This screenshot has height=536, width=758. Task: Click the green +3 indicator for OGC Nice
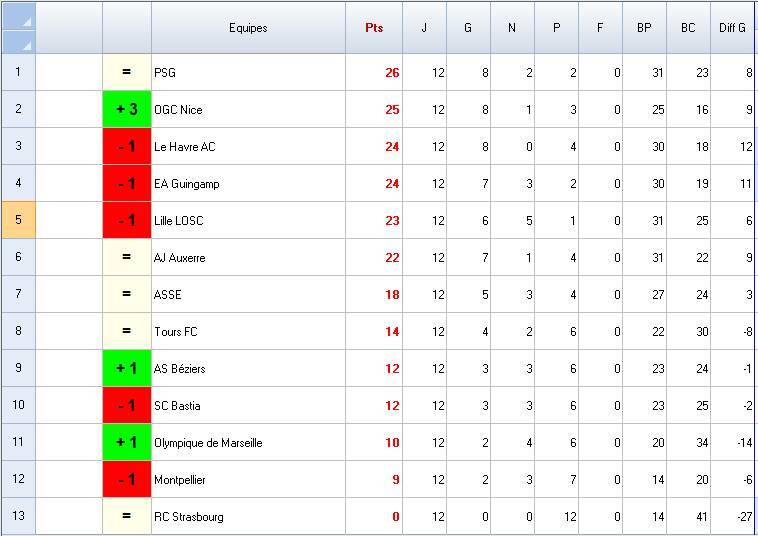127,110
